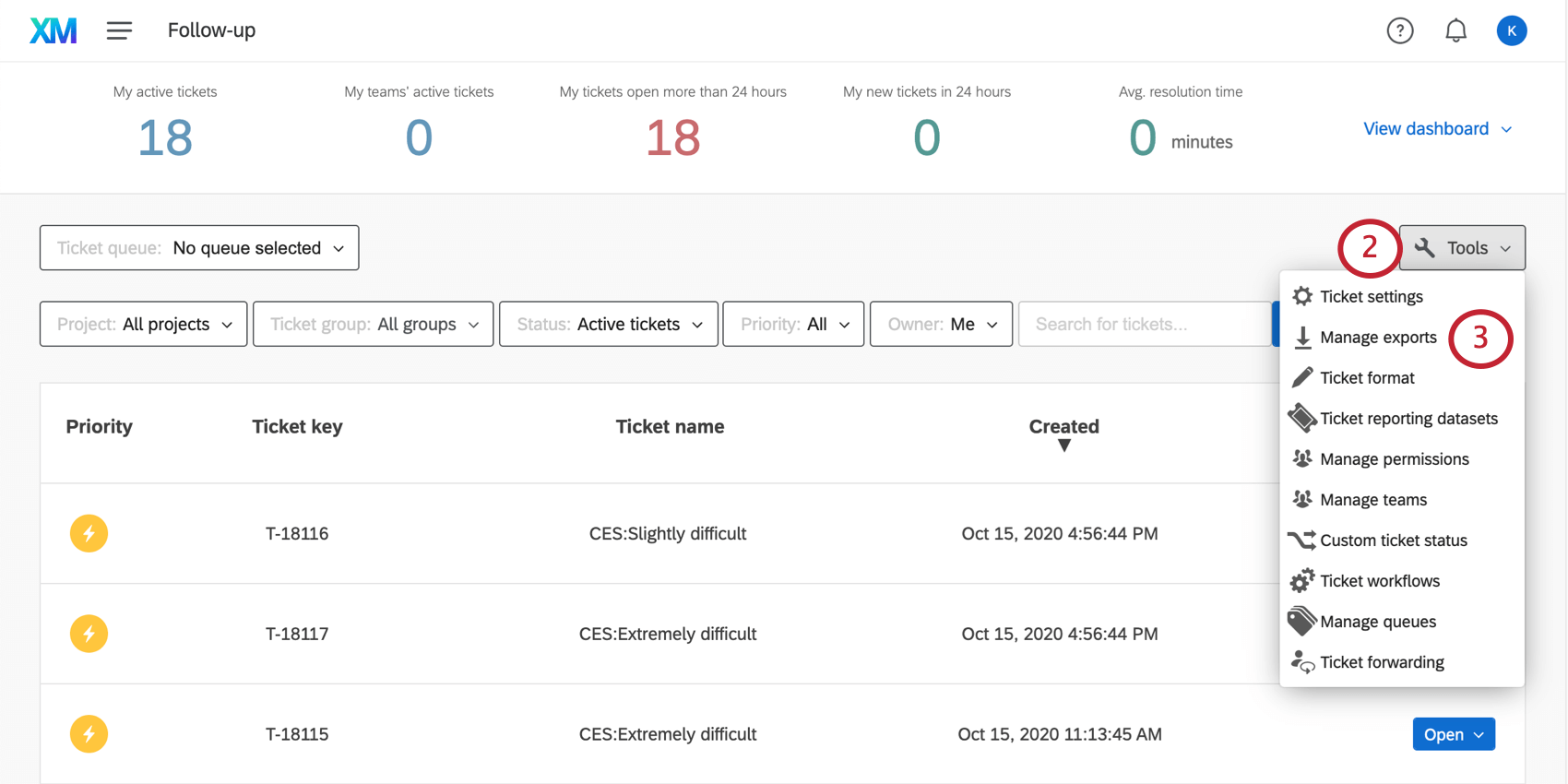The image size is (1568, 784).
Task: Open the user account avatar K
Action: (x=1511, y=30)
